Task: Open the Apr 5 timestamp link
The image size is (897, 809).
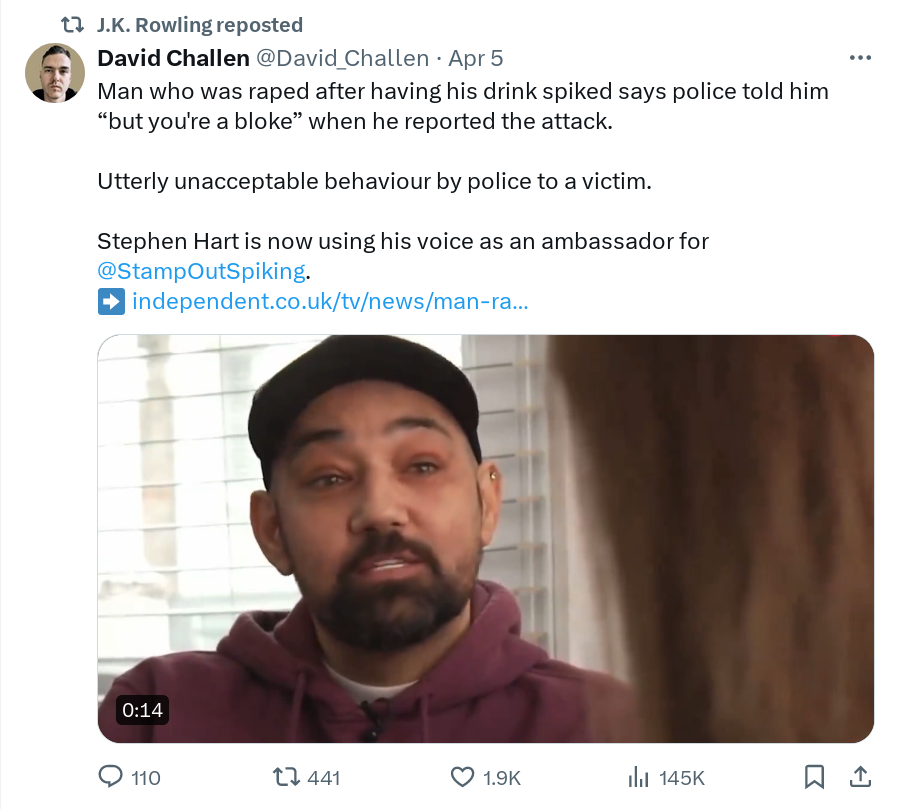Action: (x=475, y=58)
